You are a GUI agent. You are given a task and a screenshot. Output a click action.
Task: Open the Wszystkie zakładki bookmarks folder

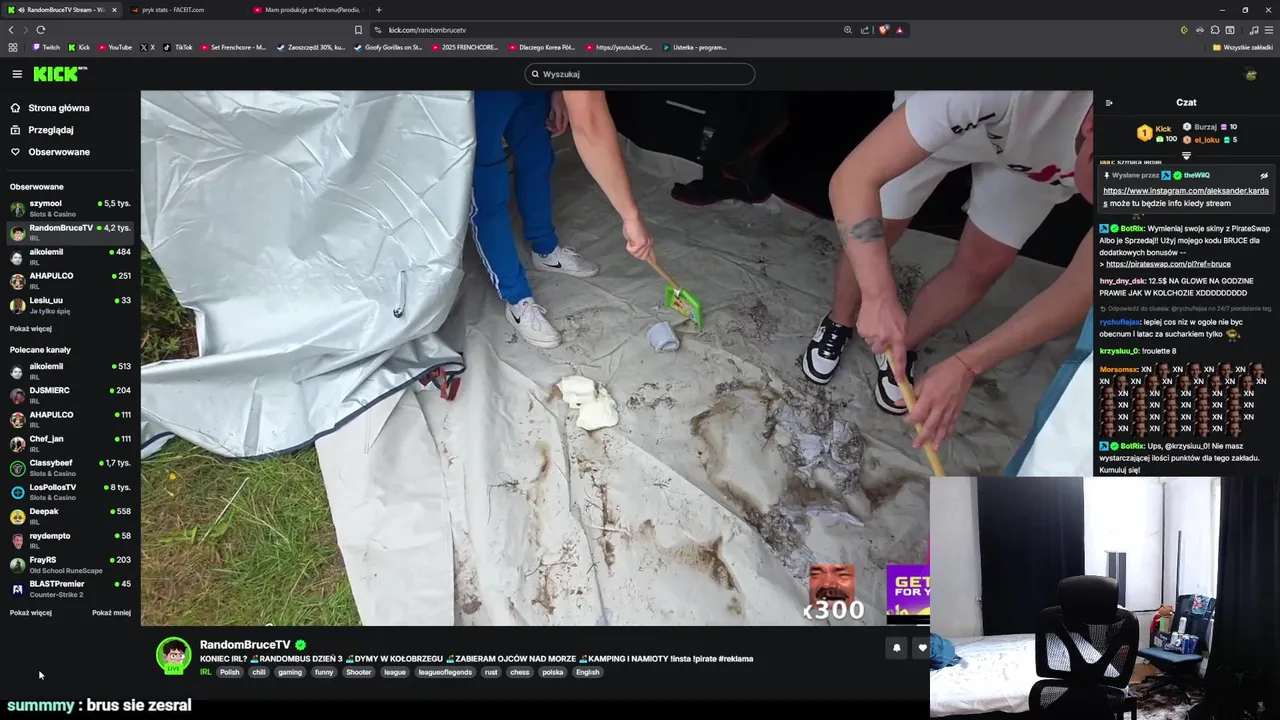1243,47
